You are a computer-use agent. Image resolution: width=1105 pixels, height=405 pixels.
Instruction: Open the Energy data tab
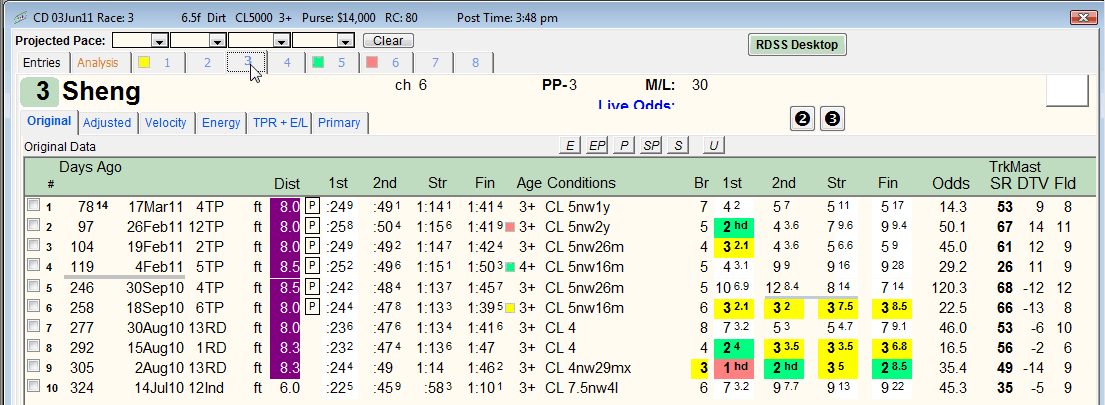point(221,123)
